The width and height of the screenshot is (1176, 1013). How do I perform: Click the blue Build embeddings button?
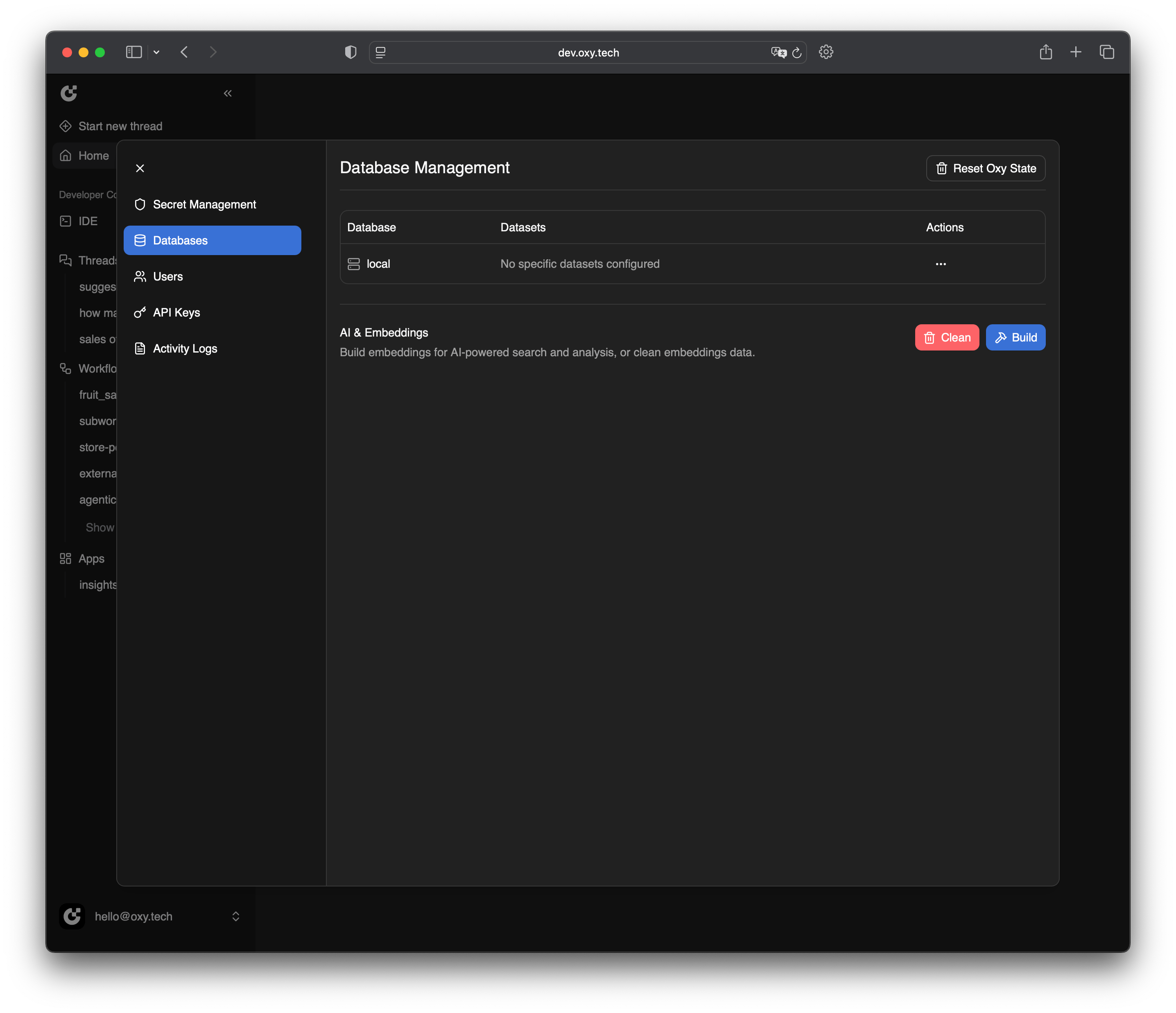pos(1015,337)
